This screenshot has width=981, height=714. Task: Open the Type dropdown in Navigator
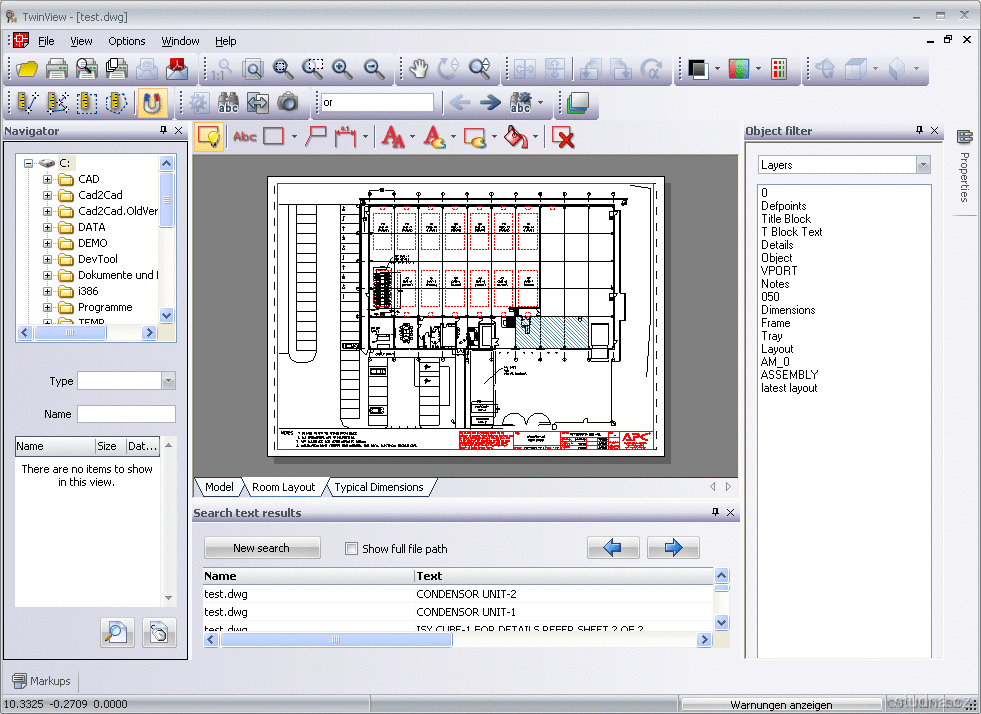pos(168,381)
